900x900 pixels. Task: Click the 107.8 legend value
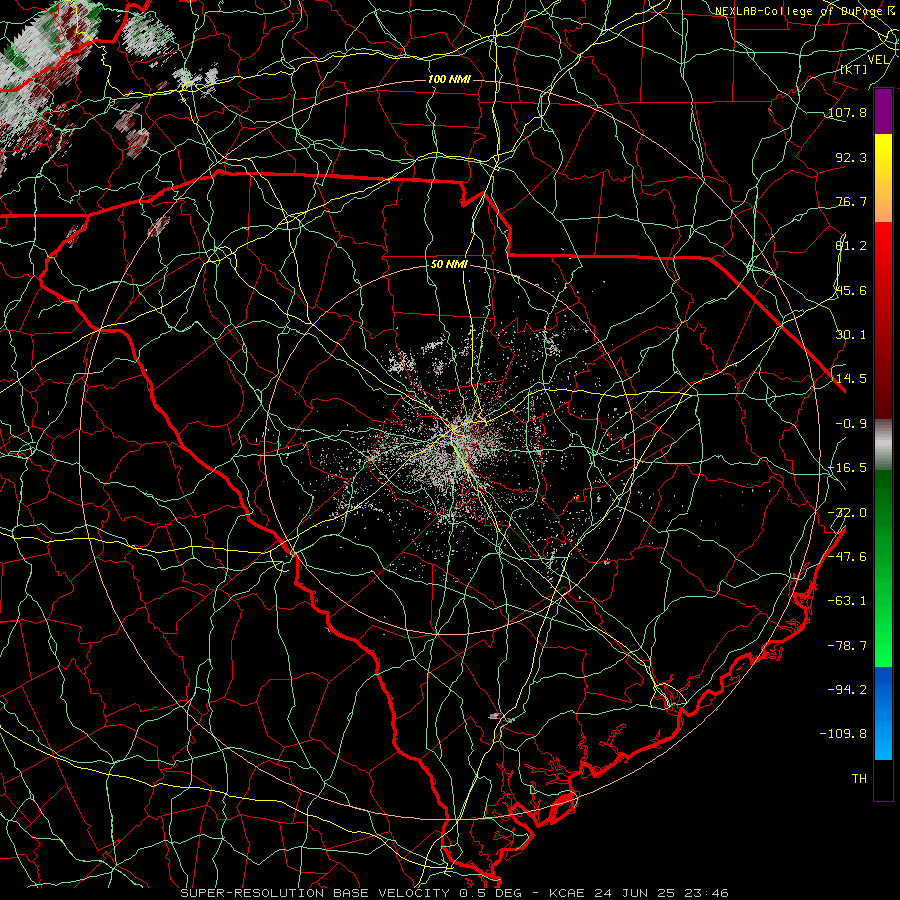click(847, 112)
